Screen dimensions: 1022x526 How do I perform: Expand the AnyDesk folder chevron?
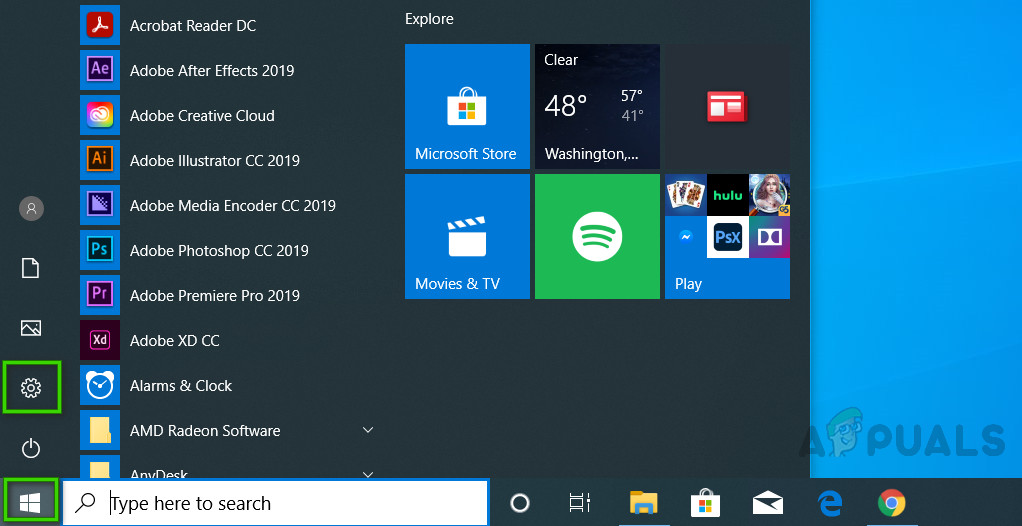368,474
